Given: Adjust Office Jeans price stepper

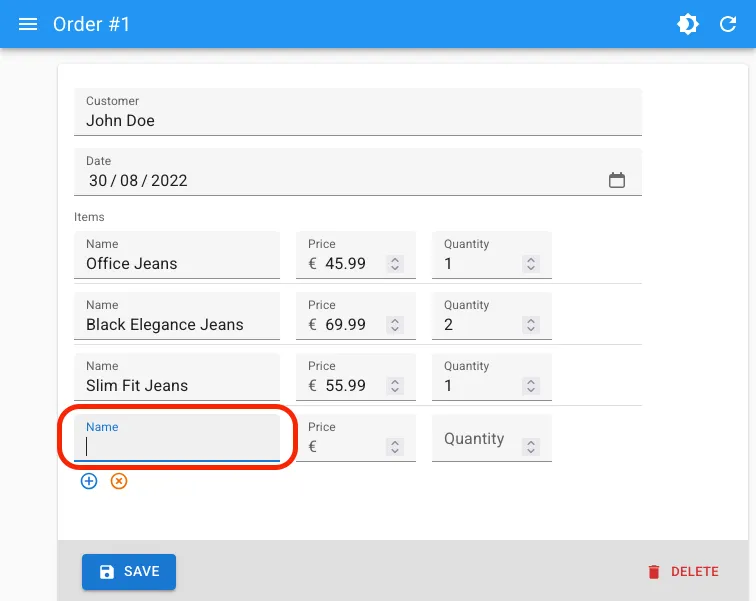Looking at the screenshot, I should click(395, 264).
